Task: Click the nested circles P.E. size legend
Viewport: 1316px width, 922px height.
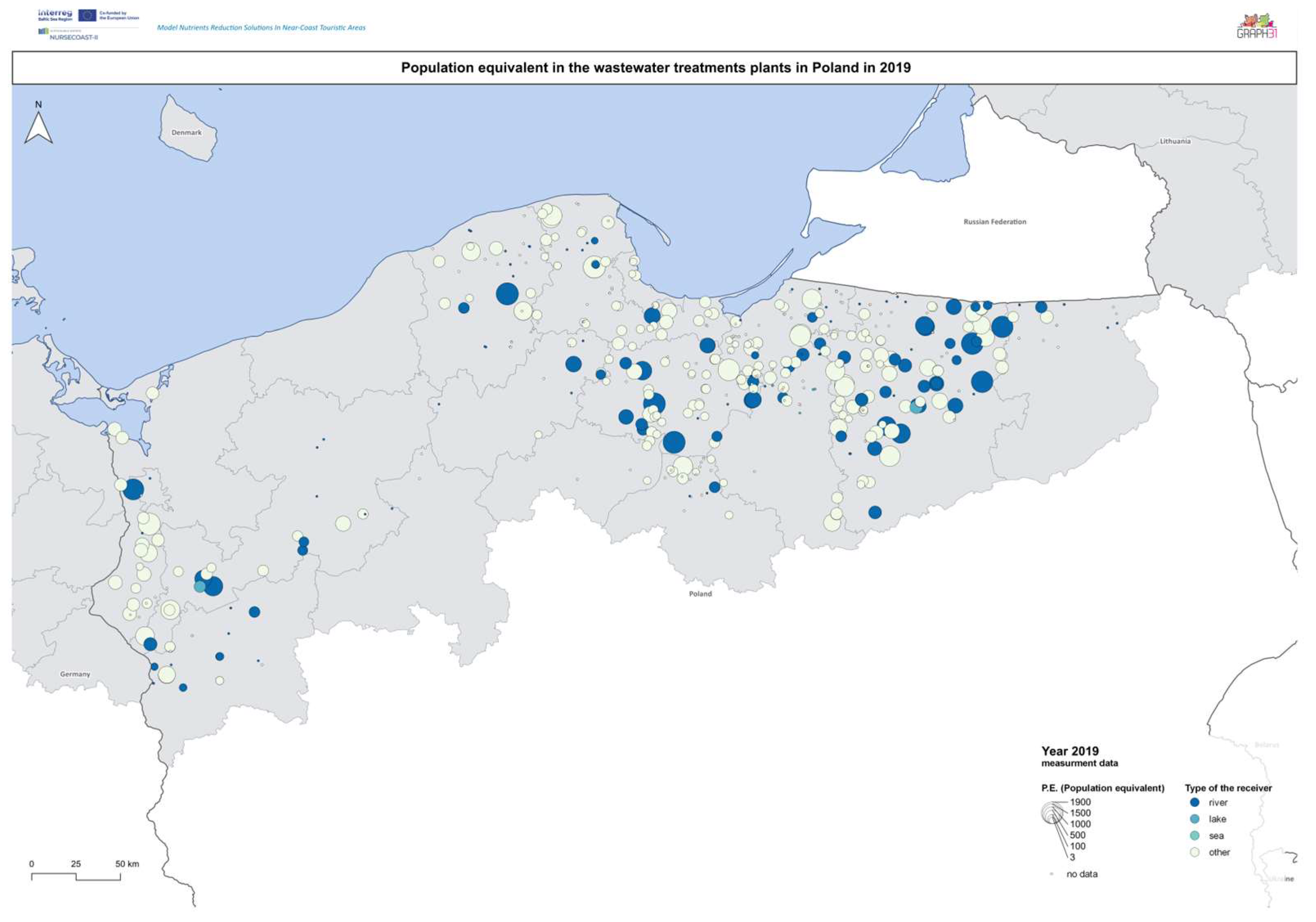Action: tap(1052, 813)
